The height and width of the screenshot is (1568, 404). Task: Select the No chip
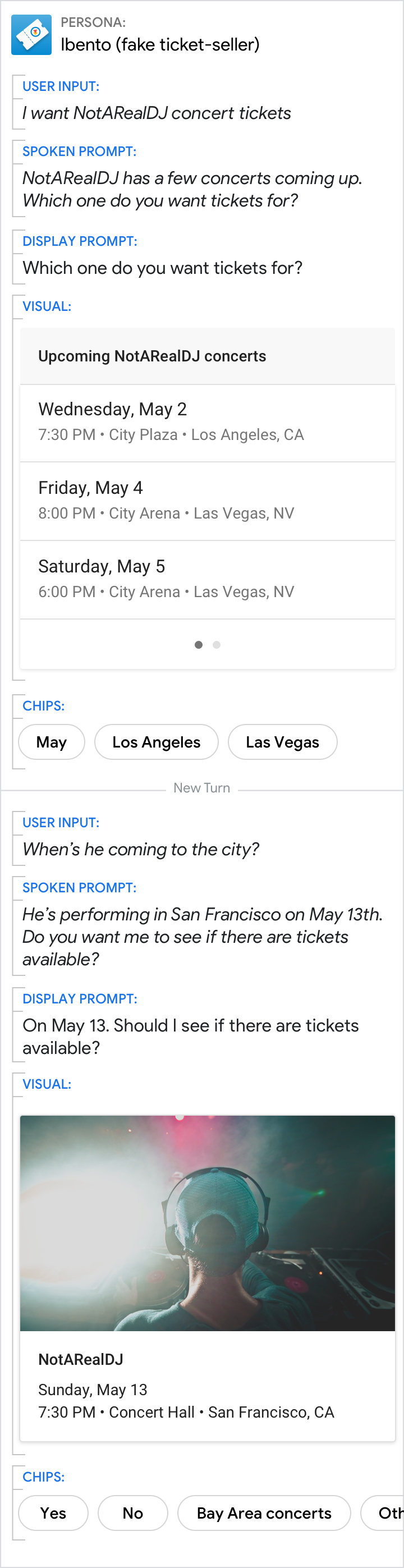(x=132, y=1512)
